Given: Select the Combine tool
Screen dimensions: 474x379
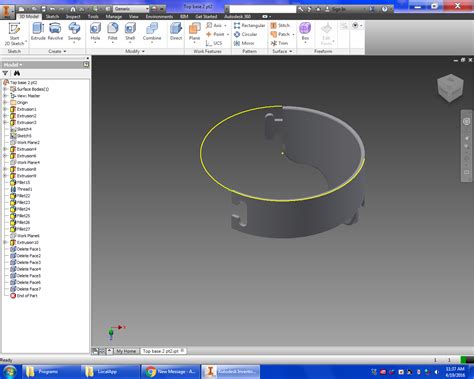Looking at the screenshot, I should (x=152, y=32).
